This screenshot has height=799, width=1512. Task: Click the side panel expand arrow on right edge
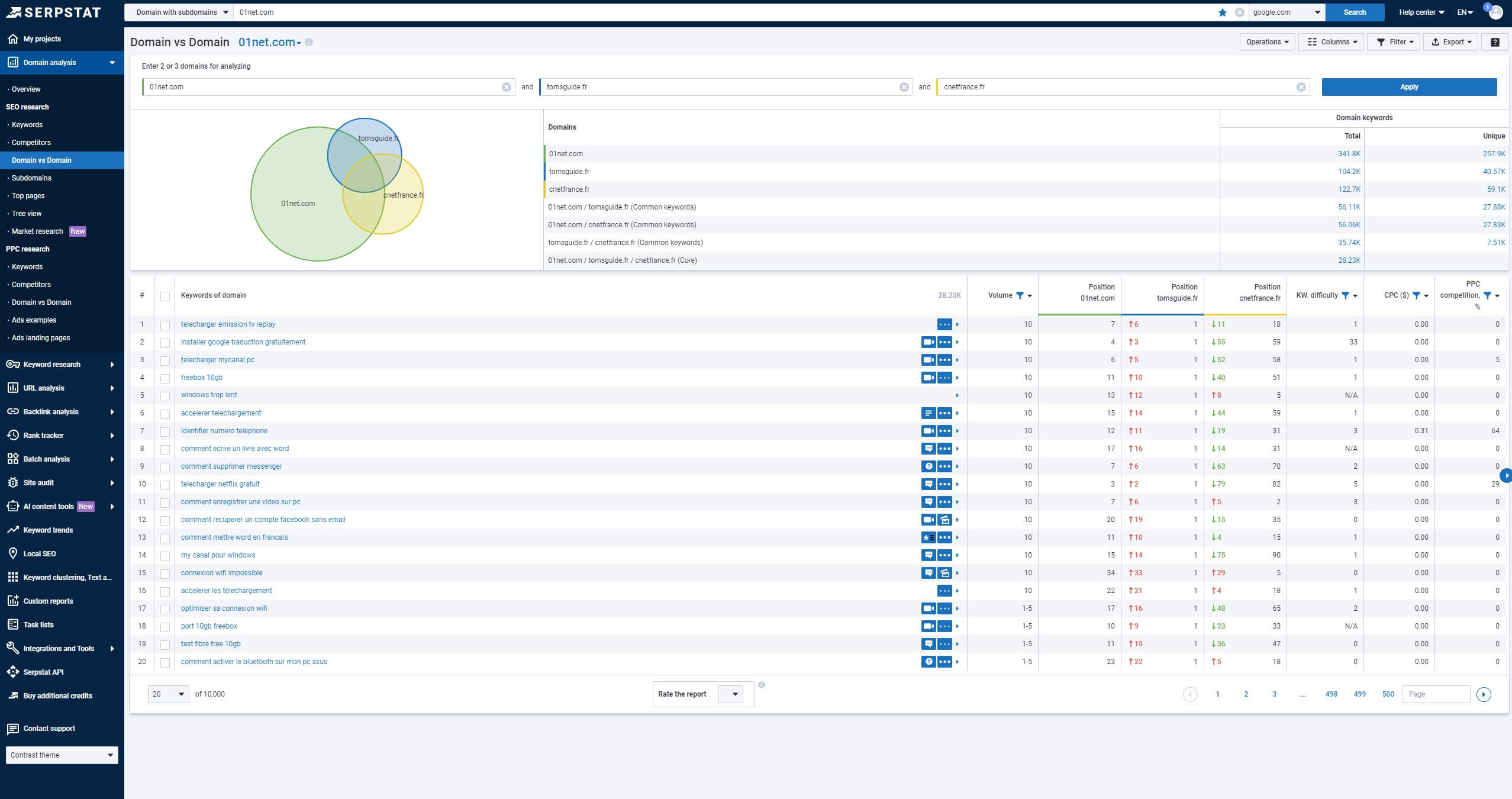[x=1507, y=475]
